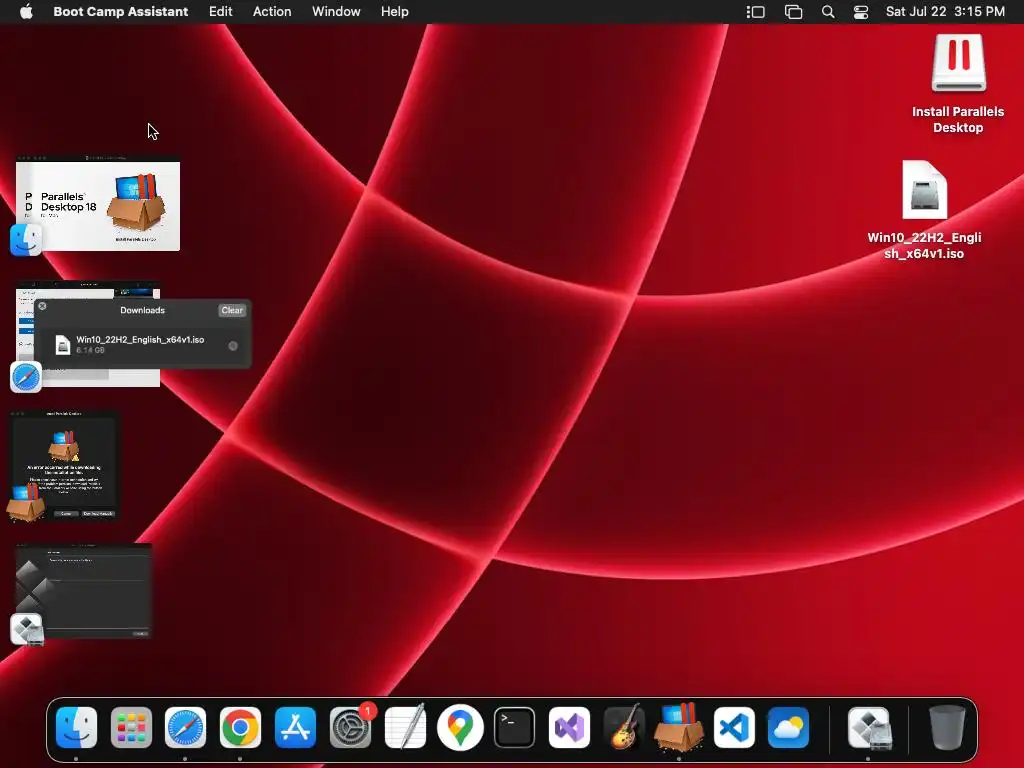Open Boot Camp Assistant Dock icon
The height and width of the screenshot is (768, 1024).
869,727
